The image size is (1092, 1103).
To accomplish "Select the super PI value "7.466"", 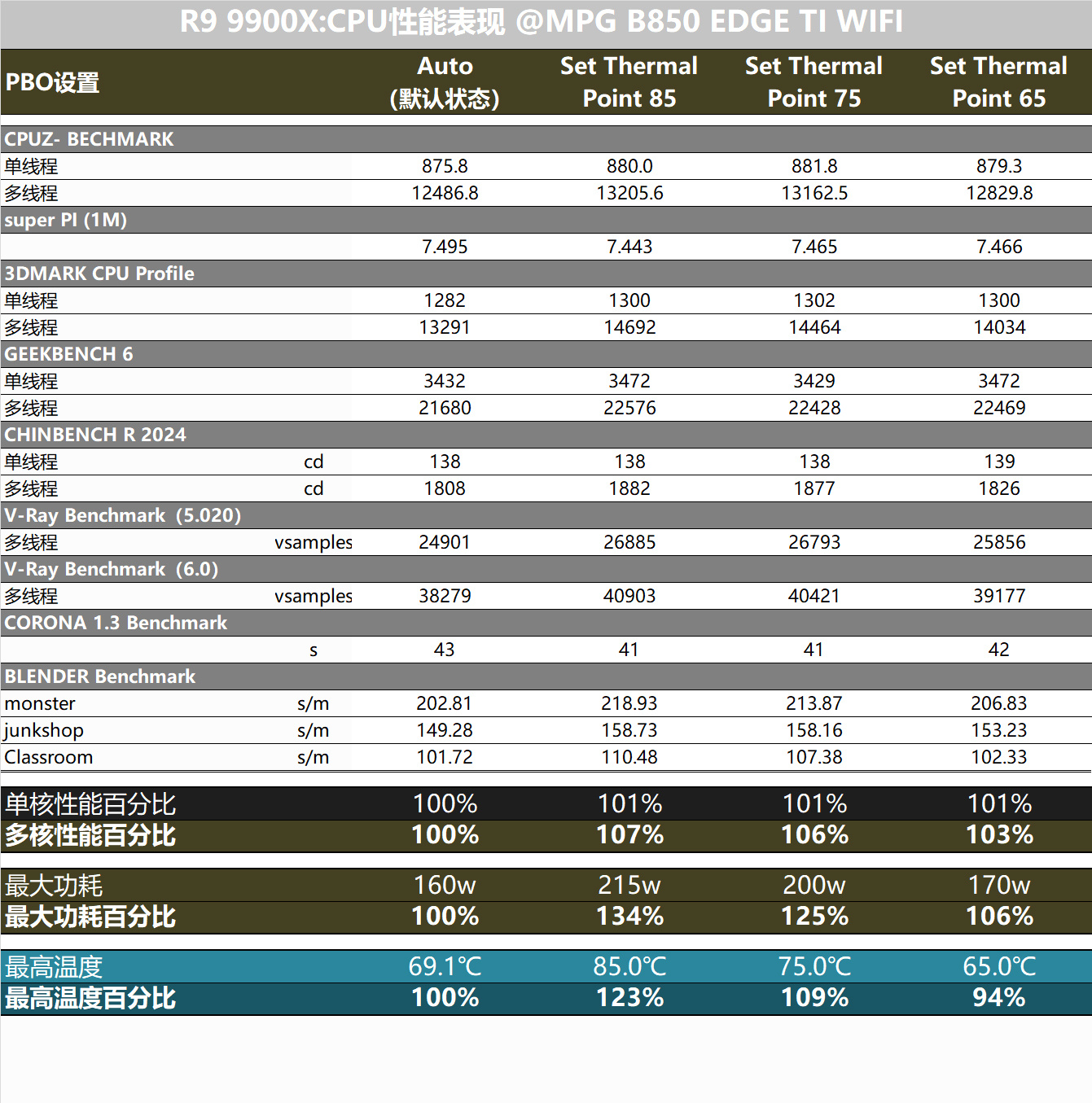I will (999, 247).
